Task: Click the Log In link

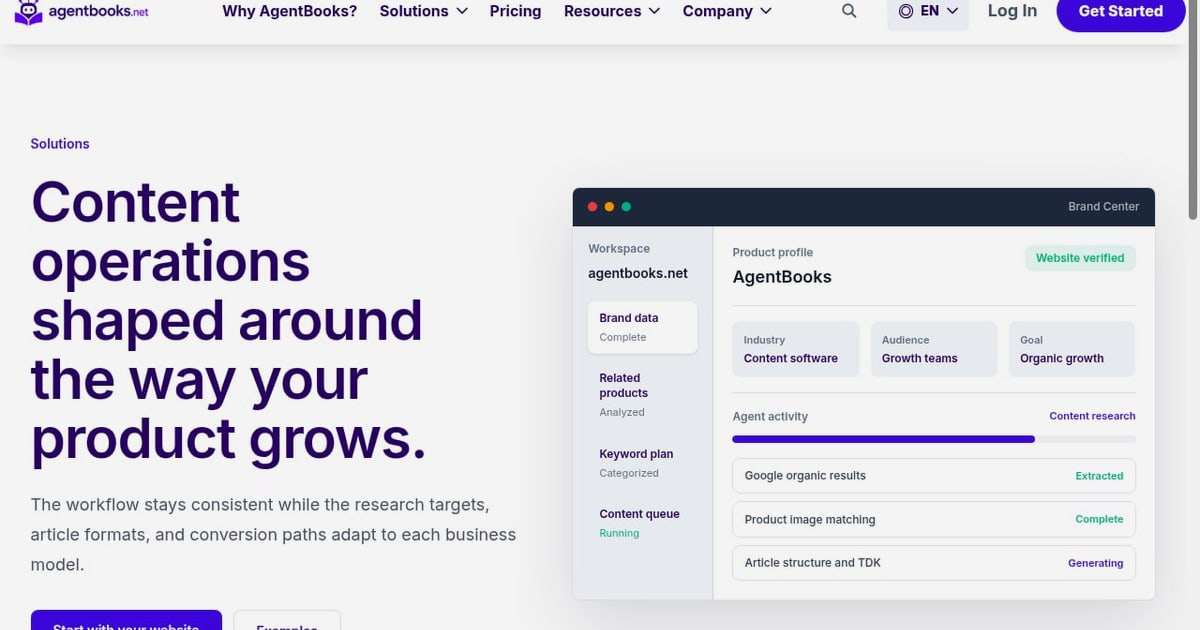Action: click(1012, 11)
